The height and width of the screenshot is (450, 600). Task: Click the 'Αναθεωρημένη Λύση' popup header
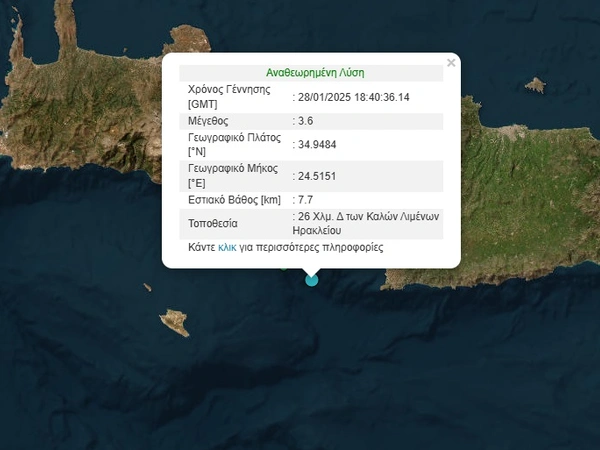point(310,73)
